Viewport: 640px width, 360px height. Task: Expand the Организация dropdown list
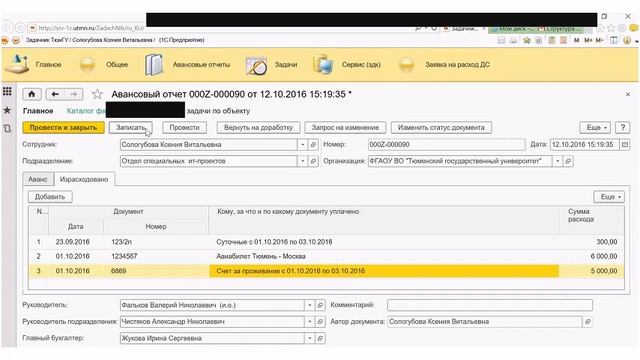pos(558,161)
